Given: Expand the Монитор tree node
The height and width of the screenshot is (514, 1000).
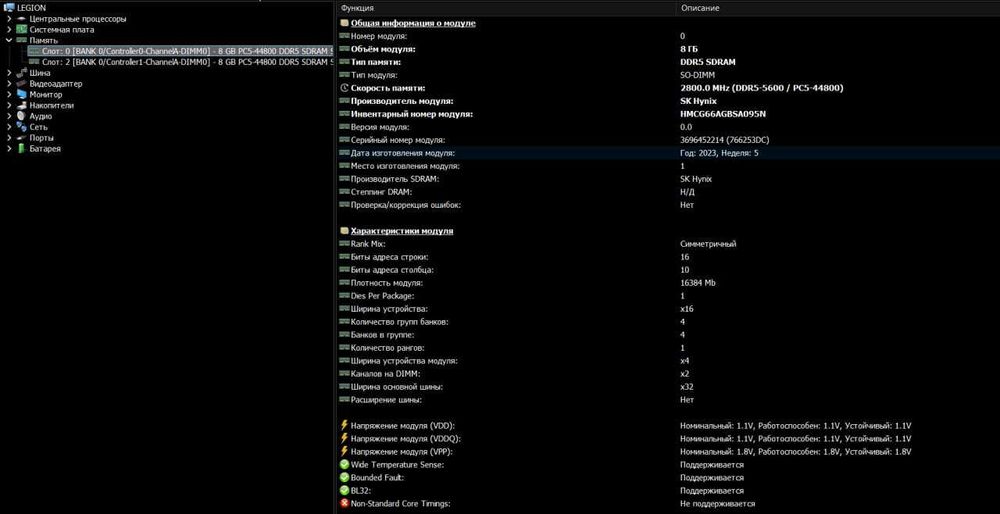Looking at the screenshot, I should (x=9, y=94).
